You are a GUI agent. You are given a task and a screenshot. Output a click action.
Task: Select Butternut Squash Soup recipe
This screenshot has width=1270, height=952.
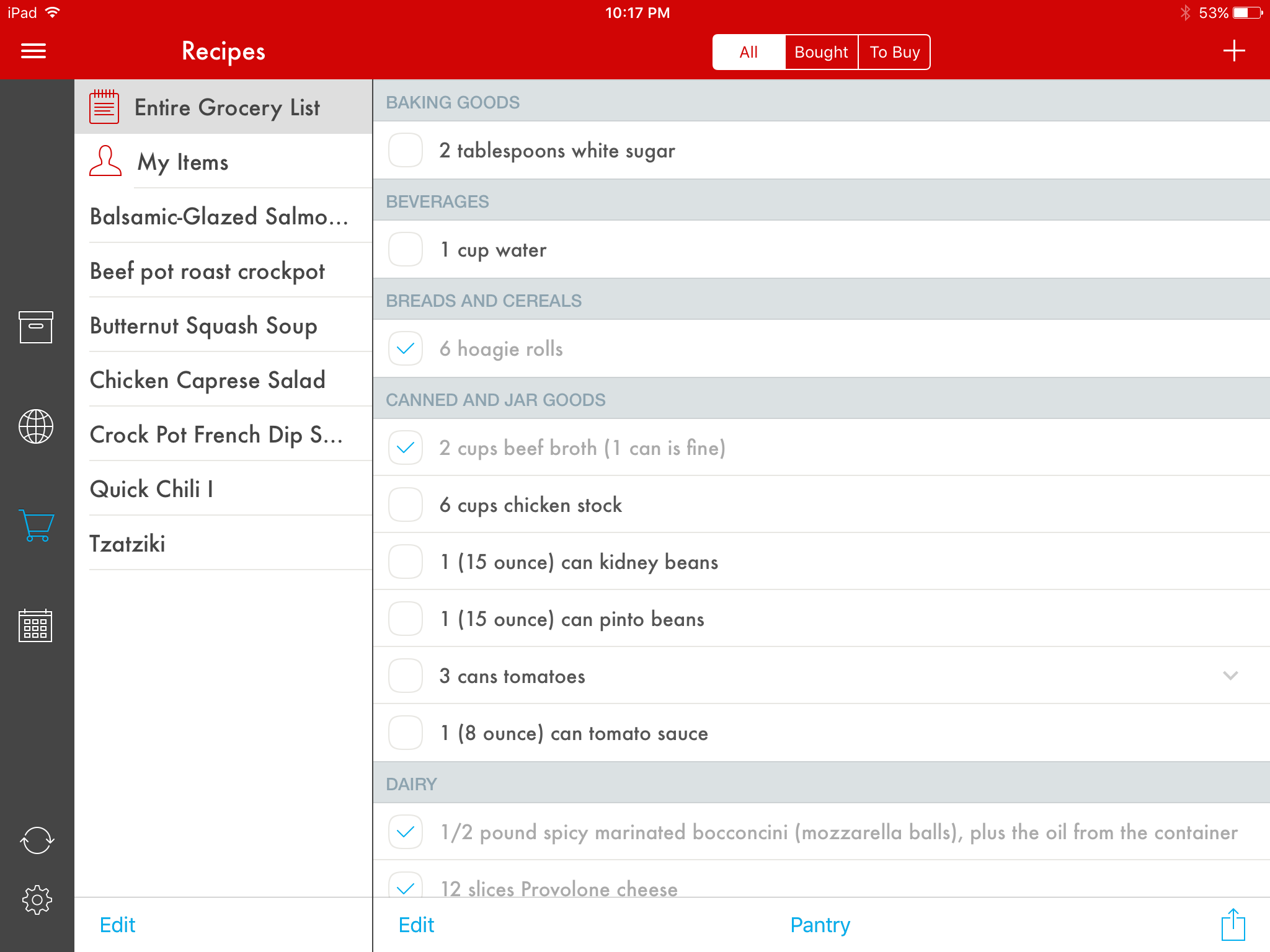click(204, 325)
